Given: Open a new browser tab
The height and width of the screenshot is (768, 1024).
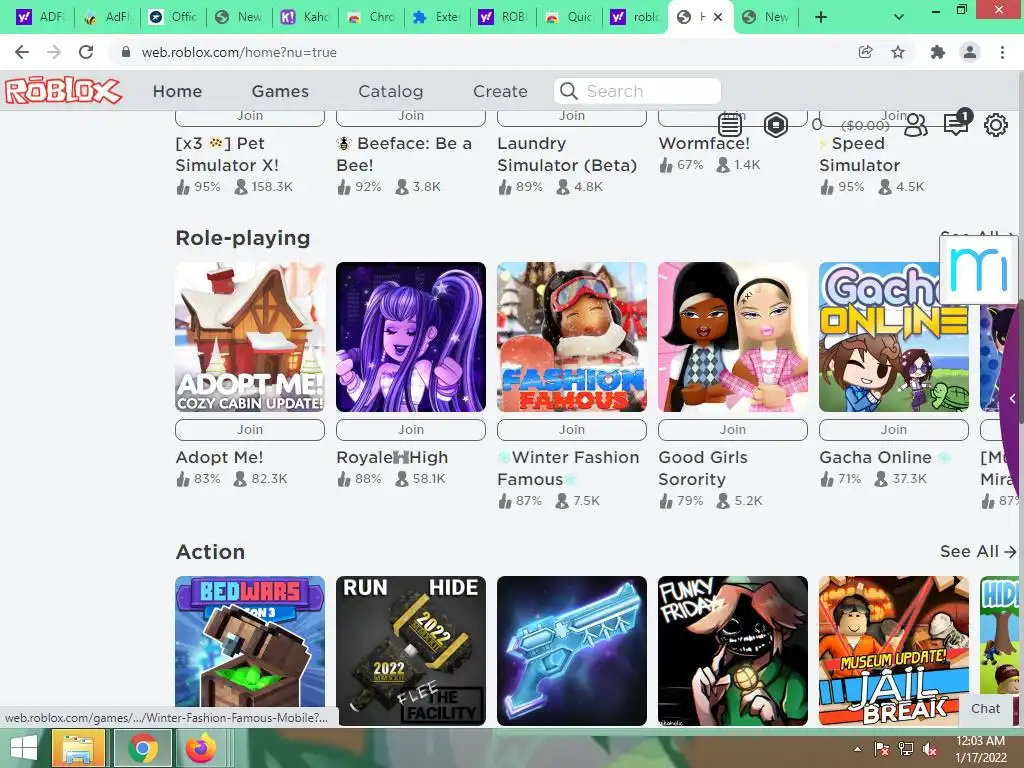Looking at the screenshot, I should (821, 17).
